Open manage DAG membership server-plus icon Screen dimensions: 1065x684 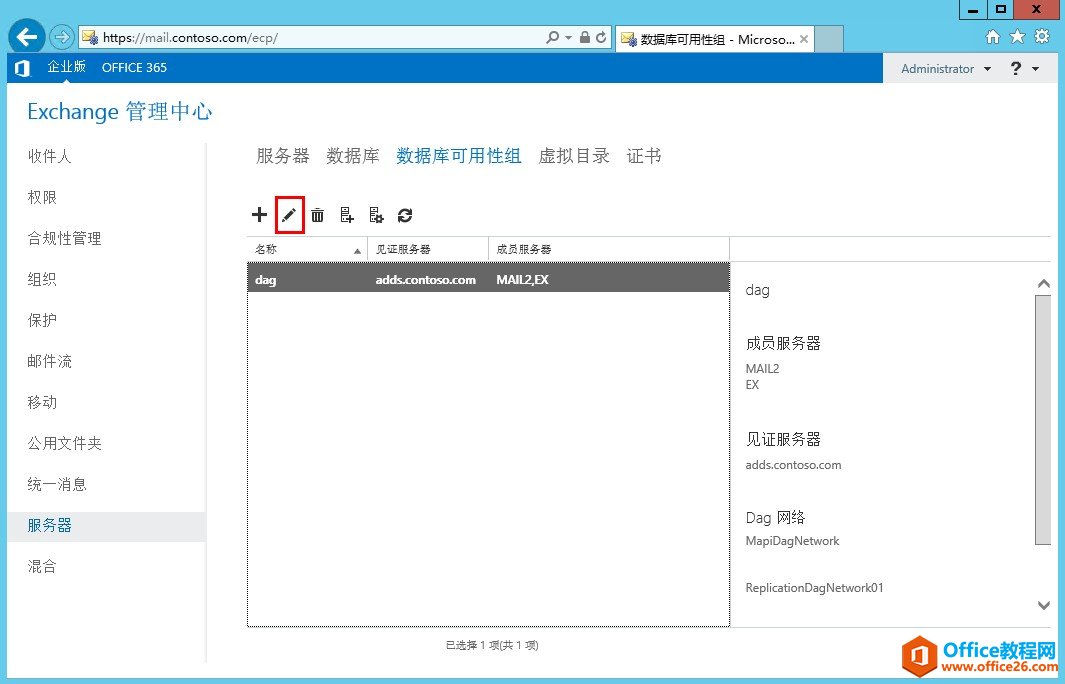[346, 214]
